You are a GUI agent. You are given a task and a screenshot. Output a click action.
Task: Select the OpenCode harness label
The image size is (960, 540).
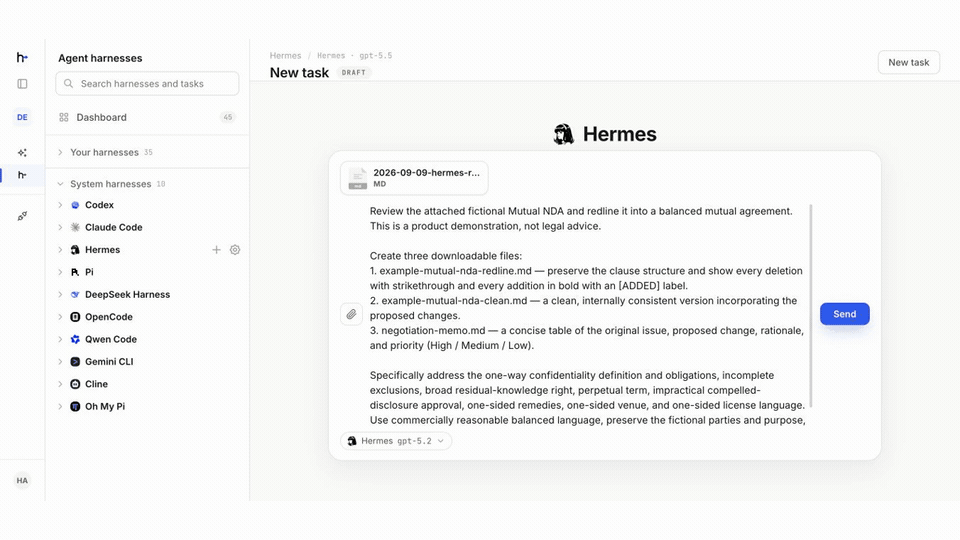(x=109, y=317)
